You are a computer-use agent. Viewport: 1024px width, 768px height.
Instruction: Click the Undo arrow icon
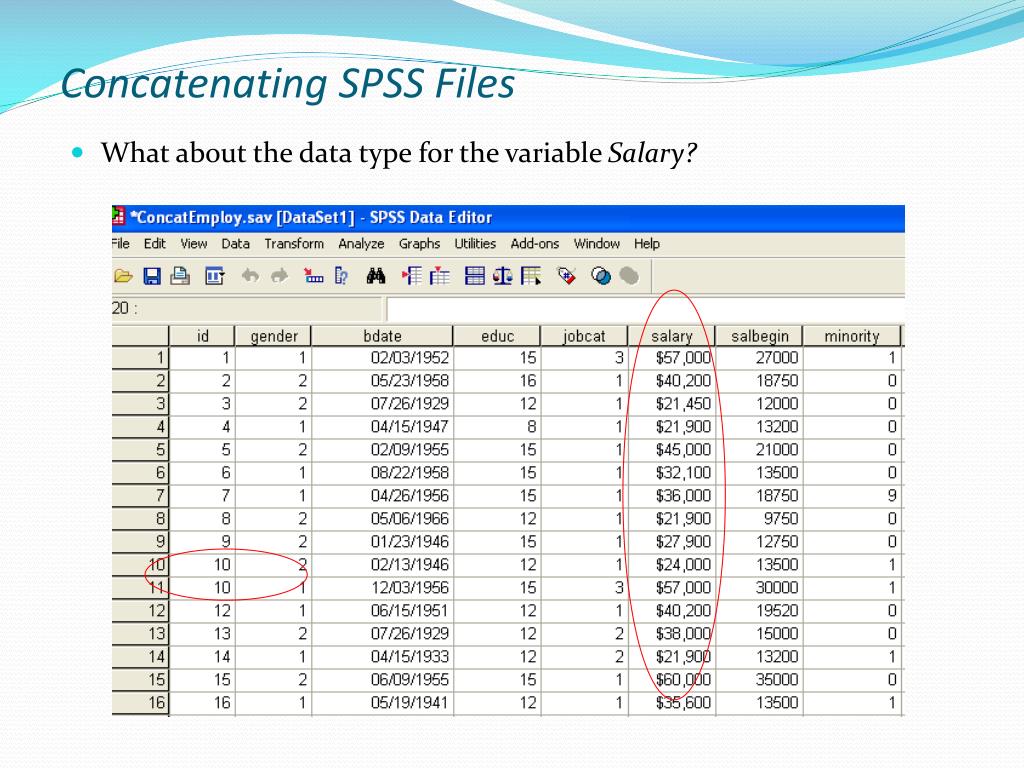point(249,276)
